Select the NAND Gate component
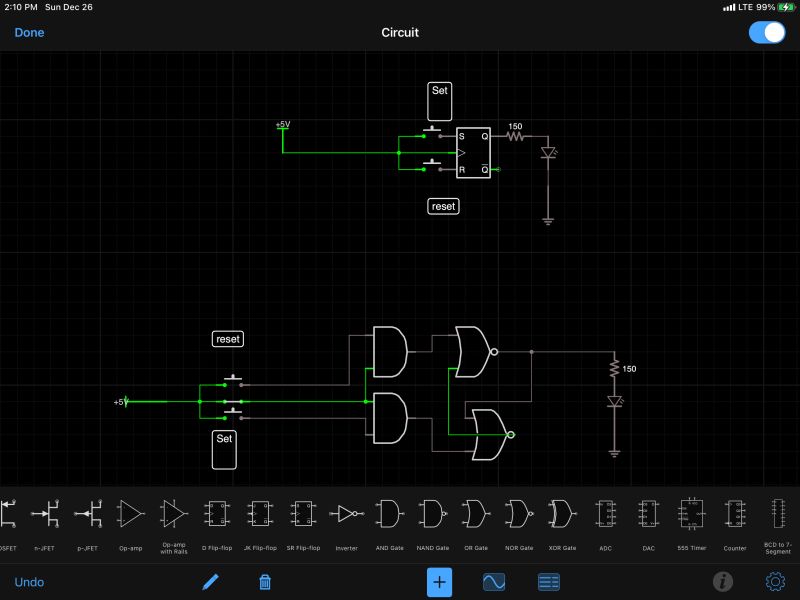800x600 pixels. tap(432, 518)
